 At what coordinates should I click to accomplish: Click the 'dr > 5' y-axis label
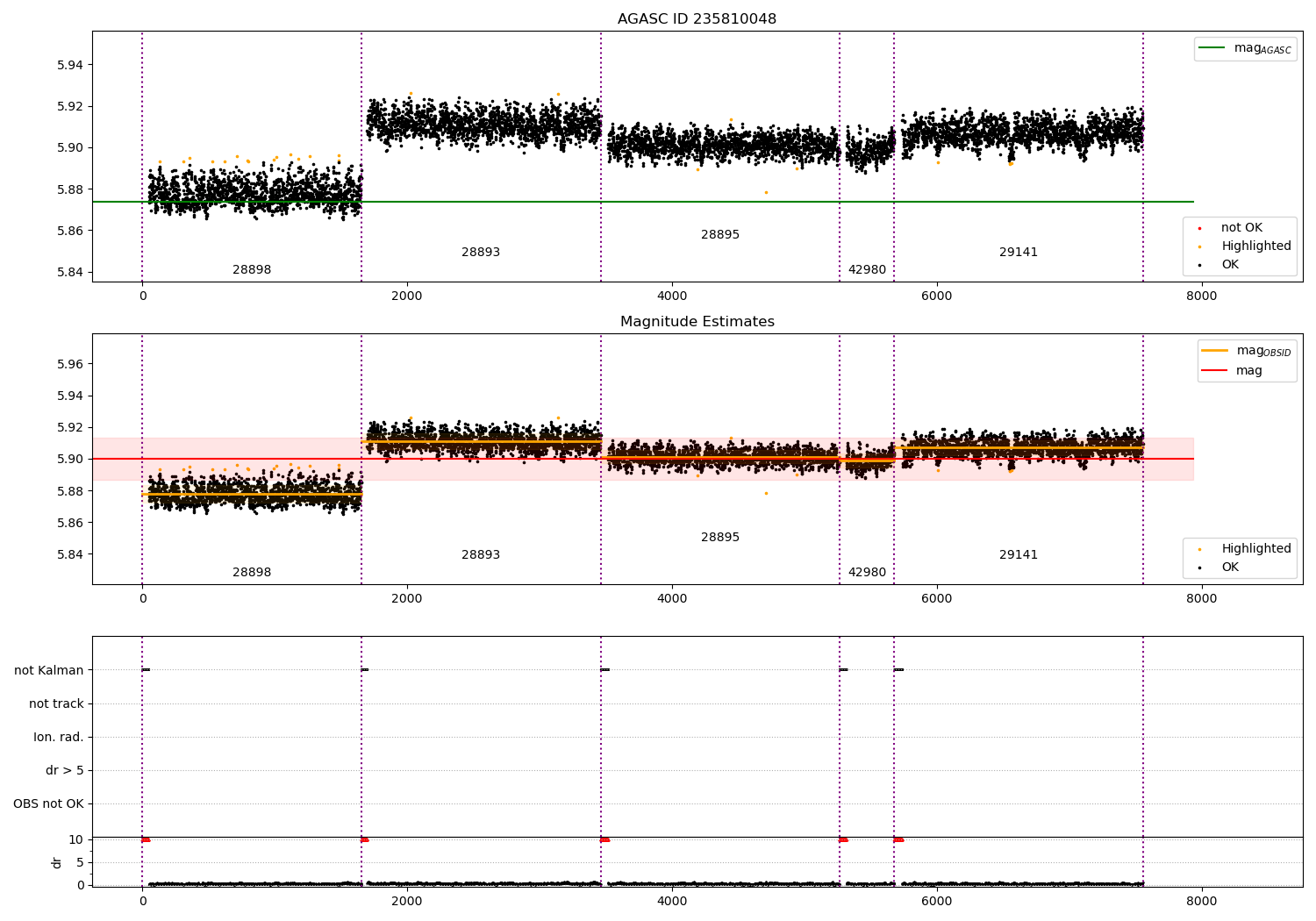click(65, 771)
